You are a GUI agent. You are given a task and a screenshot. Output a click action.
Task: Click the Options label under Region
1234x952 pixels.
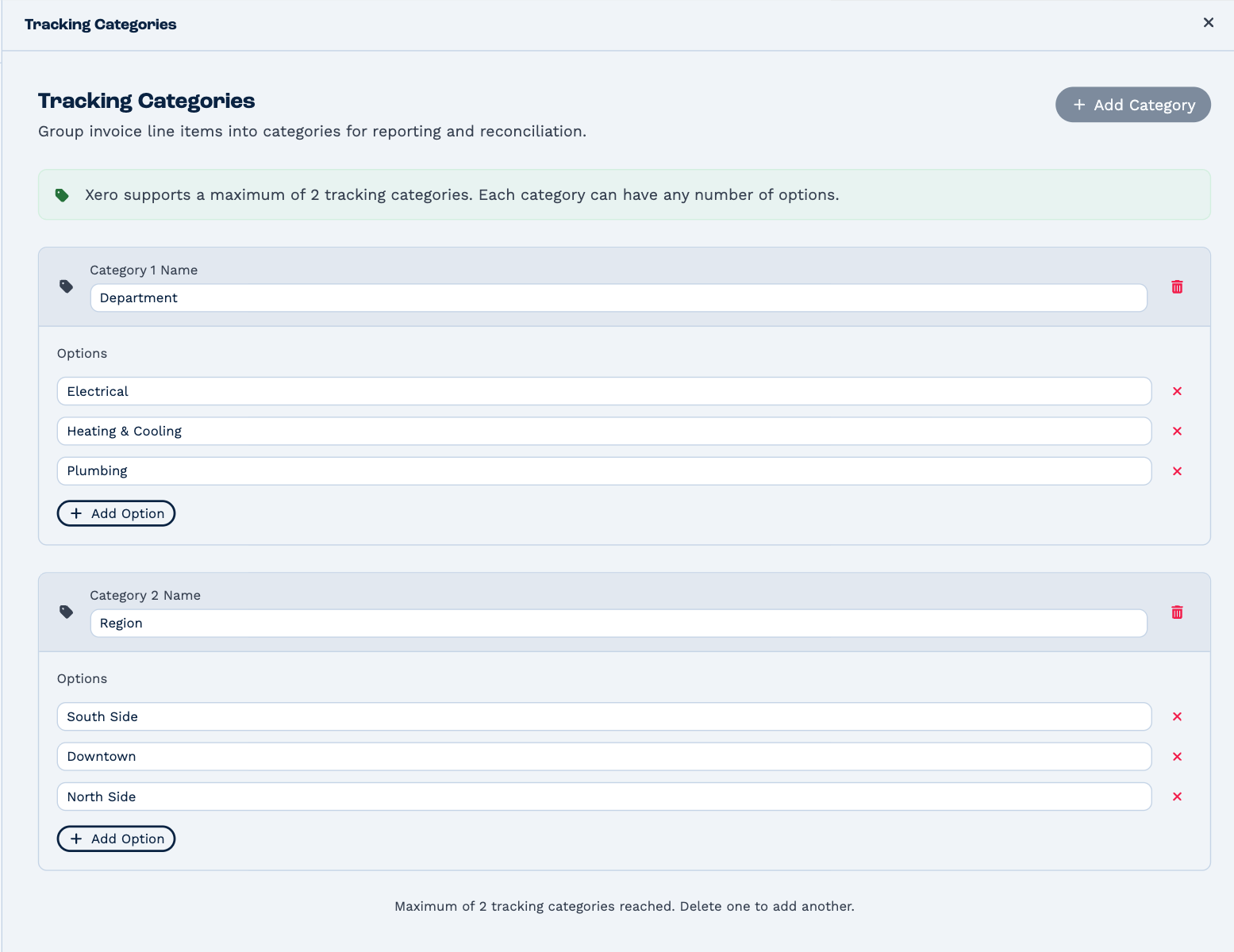82,678
